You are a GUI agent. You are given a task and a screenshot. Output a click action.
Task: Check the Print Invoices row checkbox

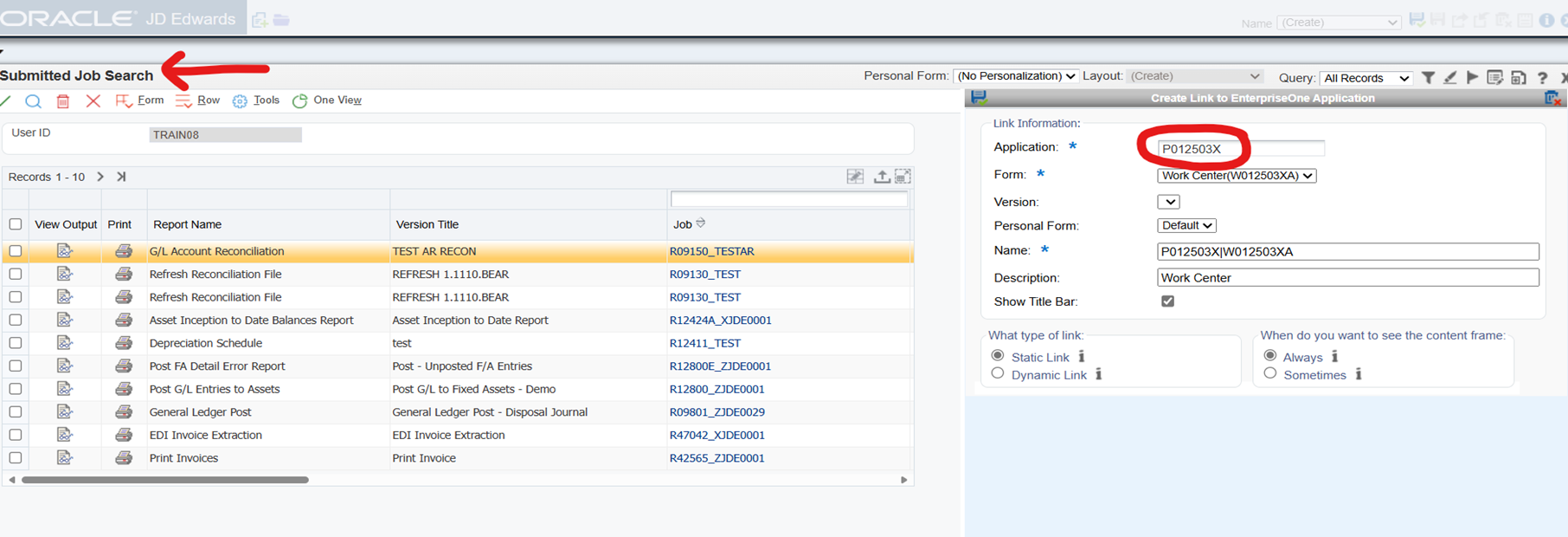point(16,458)
